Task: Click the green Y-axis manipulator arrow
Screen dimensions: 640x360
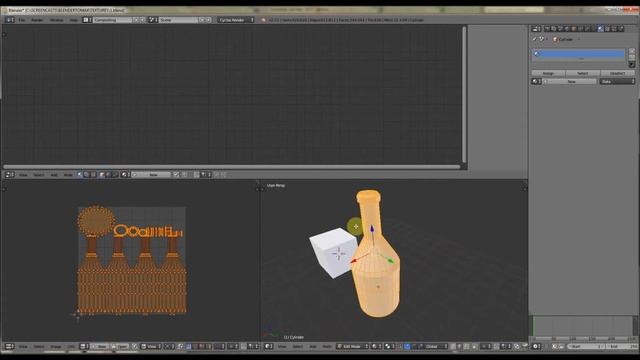Action: click(391, 260)
